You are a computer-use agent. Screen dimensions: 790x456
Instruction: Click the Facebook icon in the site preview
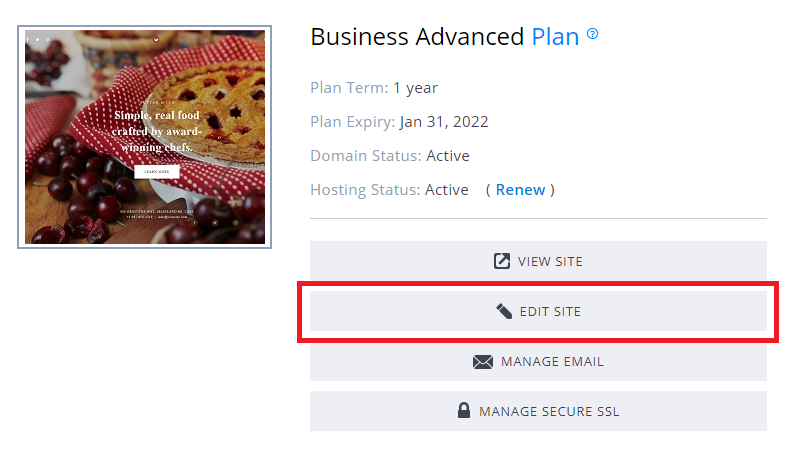29,40
